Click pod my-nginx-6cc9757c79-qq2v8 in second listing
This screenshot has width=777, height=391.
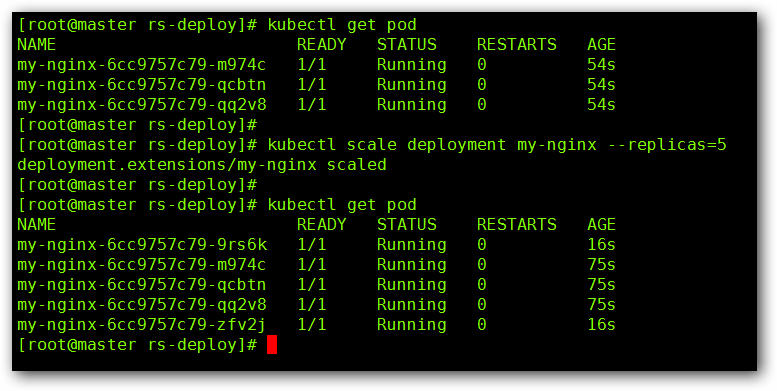[x=142, y=305]
